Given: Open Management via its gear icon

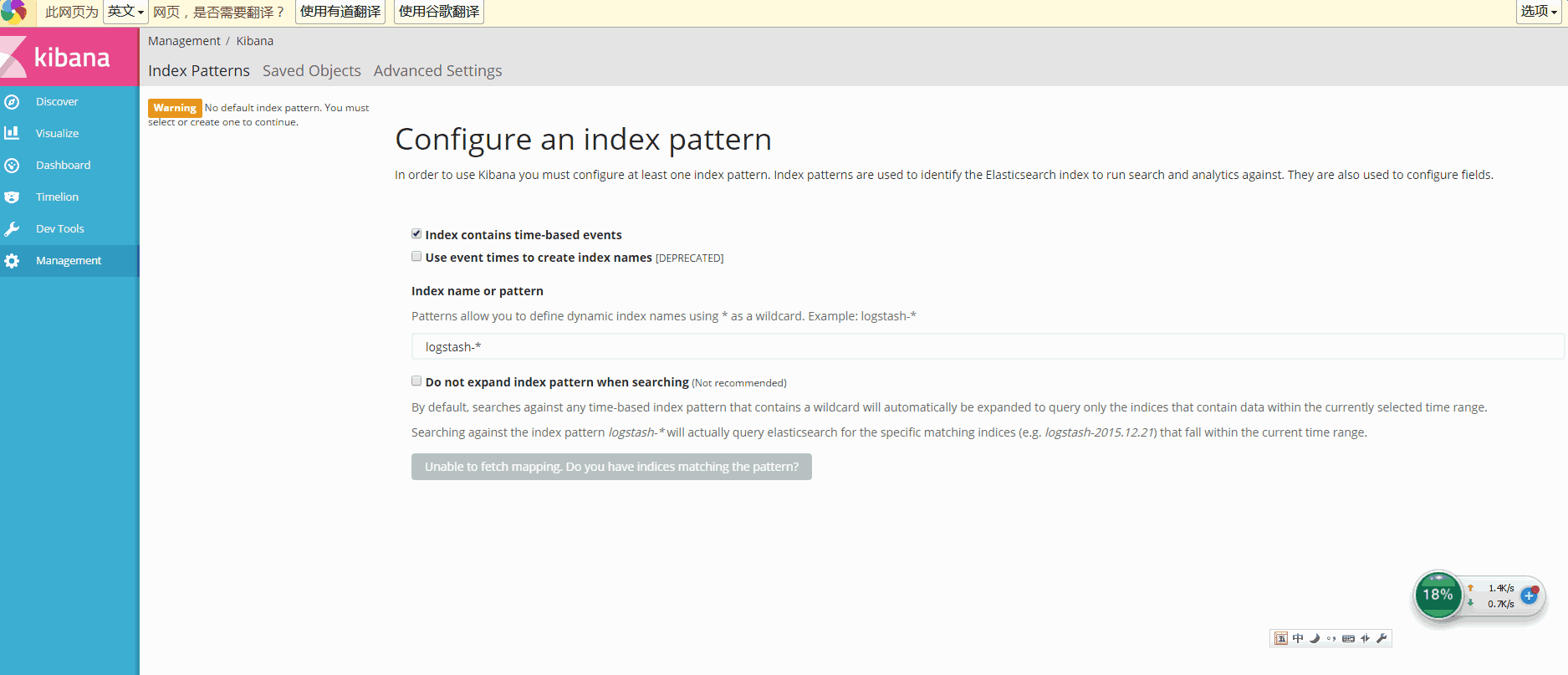Looking at the screenshot, I should point(12,261).
